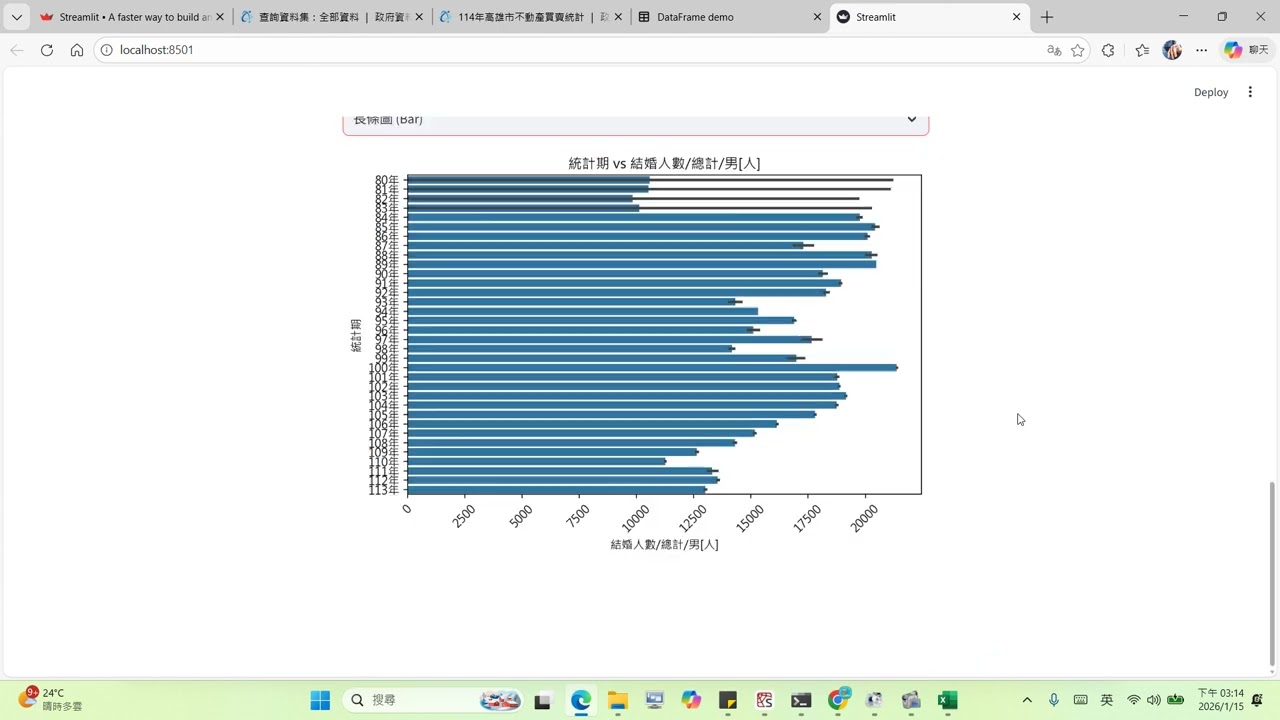Open Microsoft Edge from the taskbar
1280x720 pixels.
click(x=581, y=700)
